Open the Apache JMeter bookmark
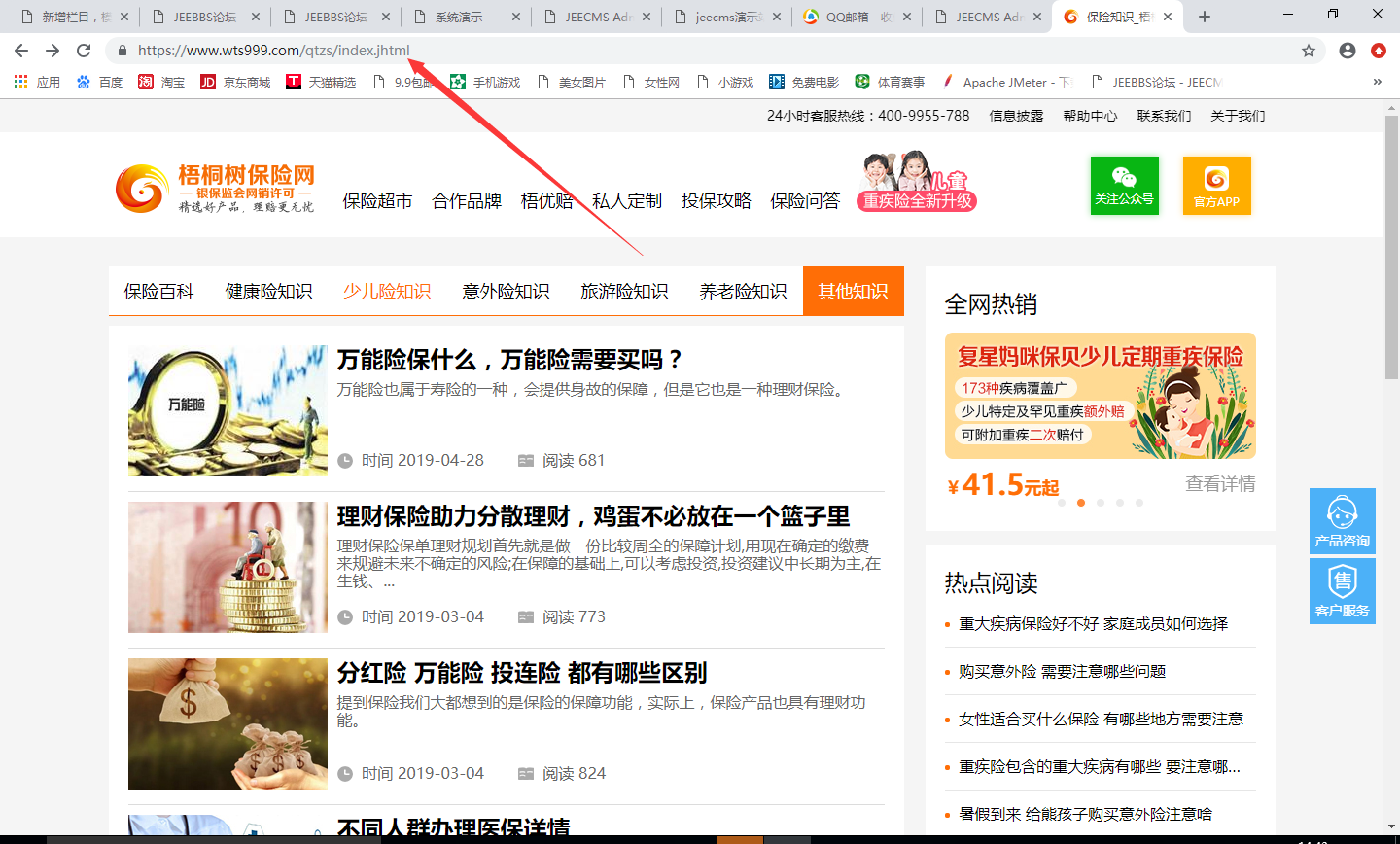The height and width of the screenshot is (844, 1400). pos(1005,82)
